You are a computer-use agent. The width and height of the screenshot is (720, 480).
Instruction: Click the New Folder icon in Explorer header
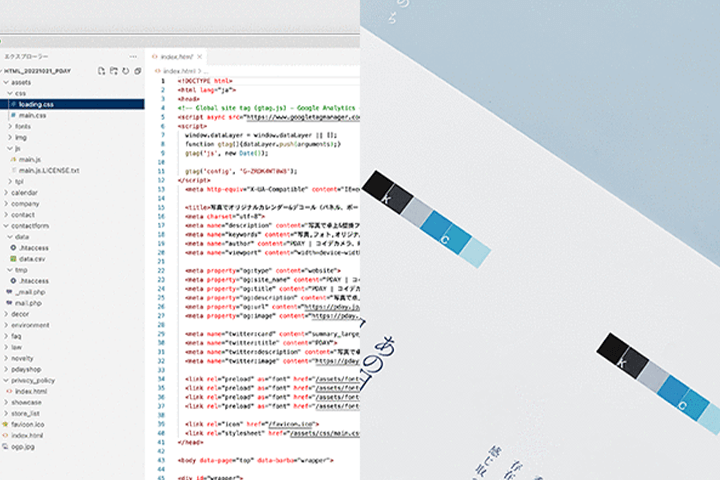pyautogui.click(x=113, y=71)
